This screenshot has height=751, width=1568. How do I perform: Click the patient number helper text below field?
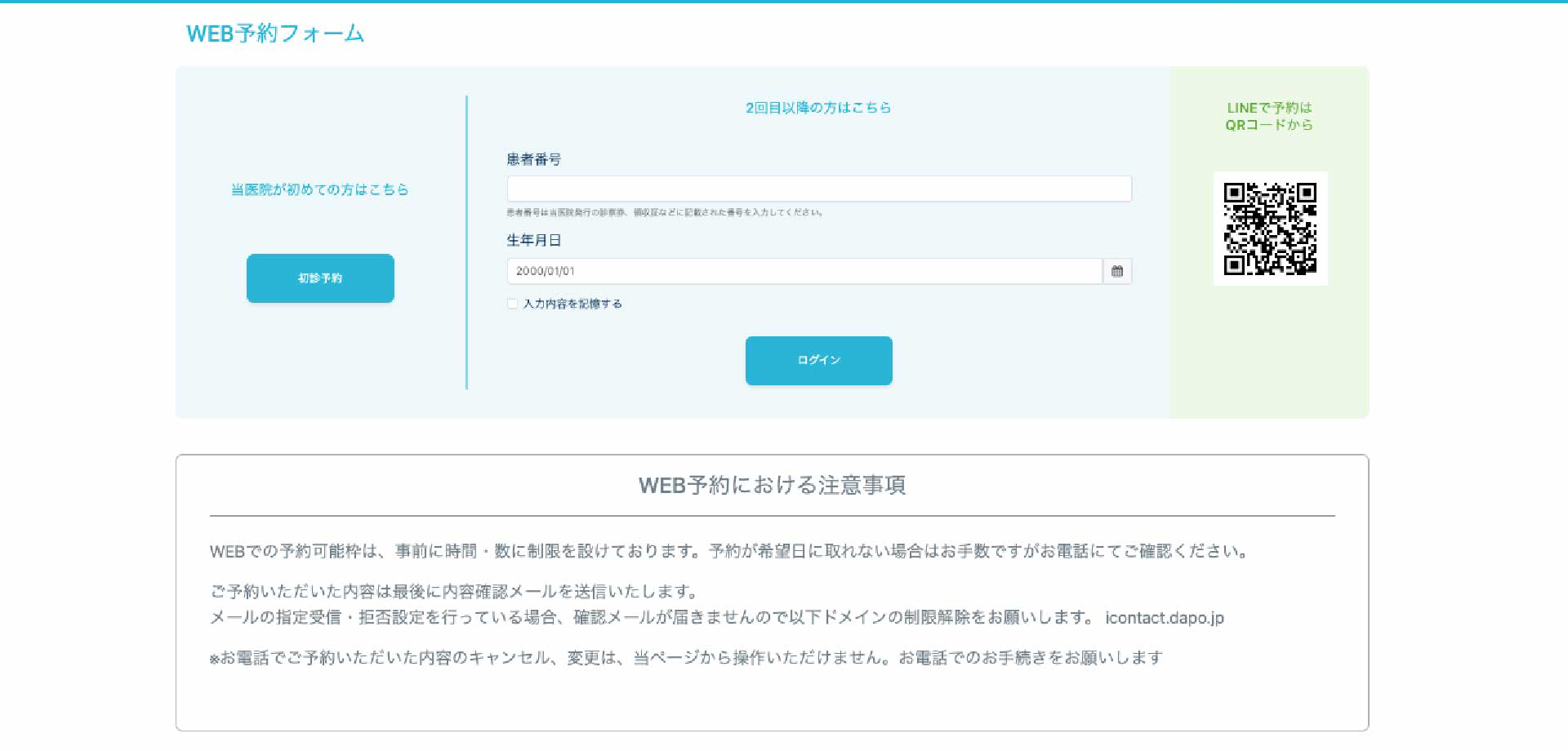665,212
